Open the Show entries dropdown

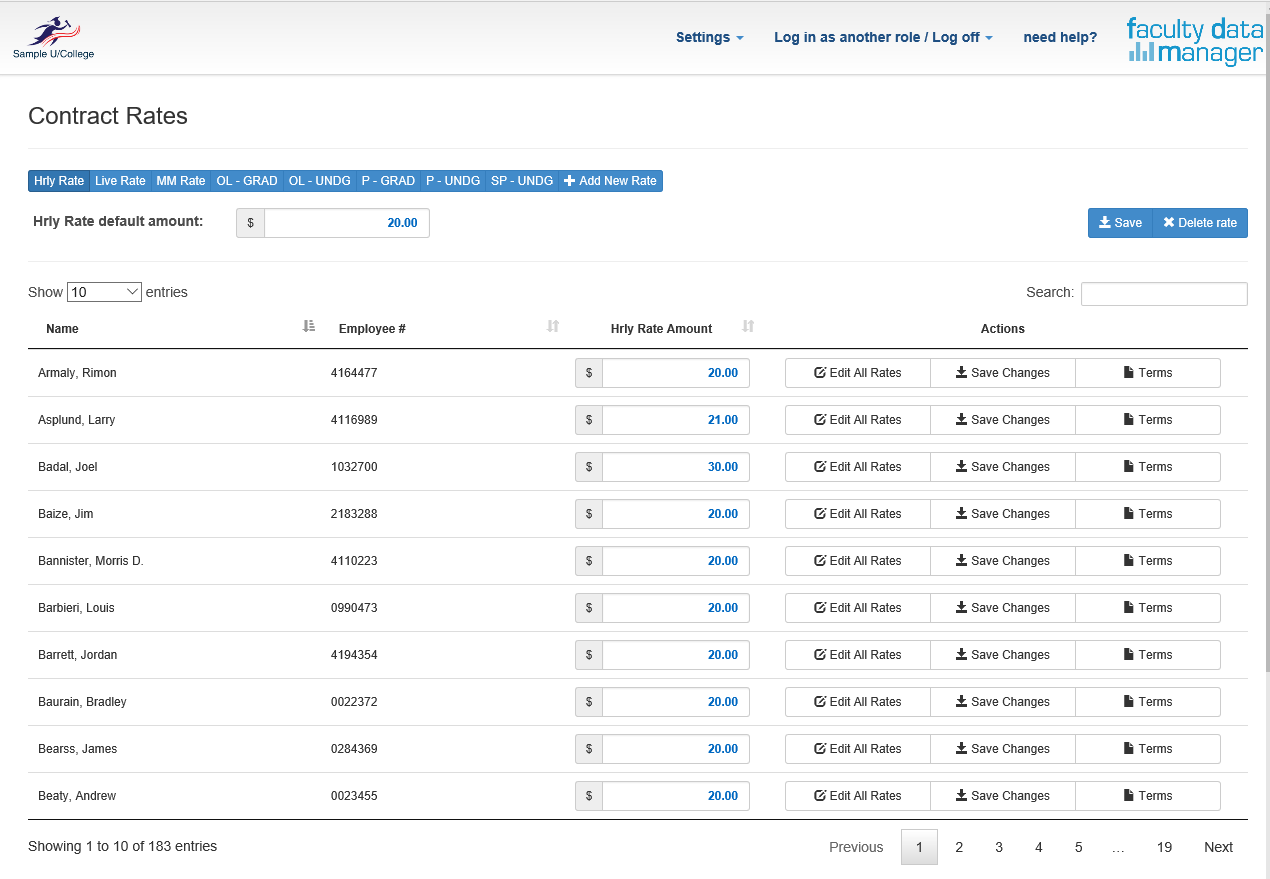[104, 292]
